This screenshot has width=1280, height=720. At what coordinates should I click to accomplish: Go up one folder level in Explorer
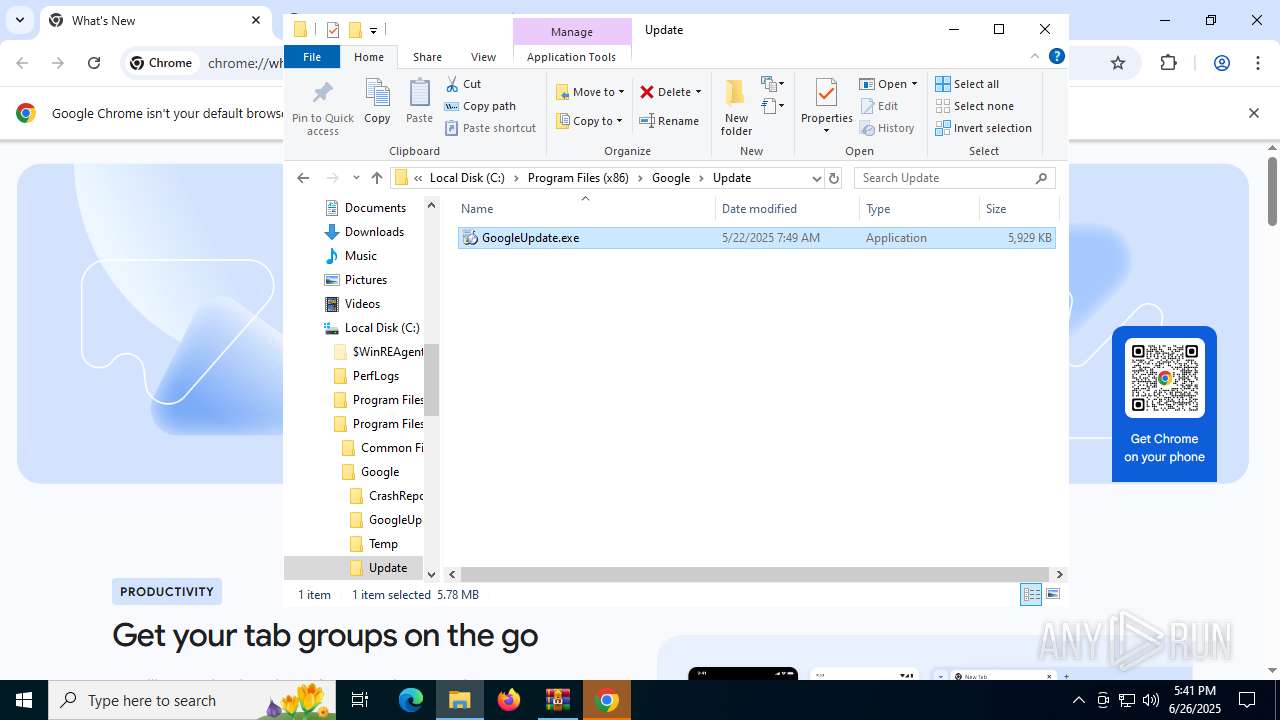click(x=377, y=178)
